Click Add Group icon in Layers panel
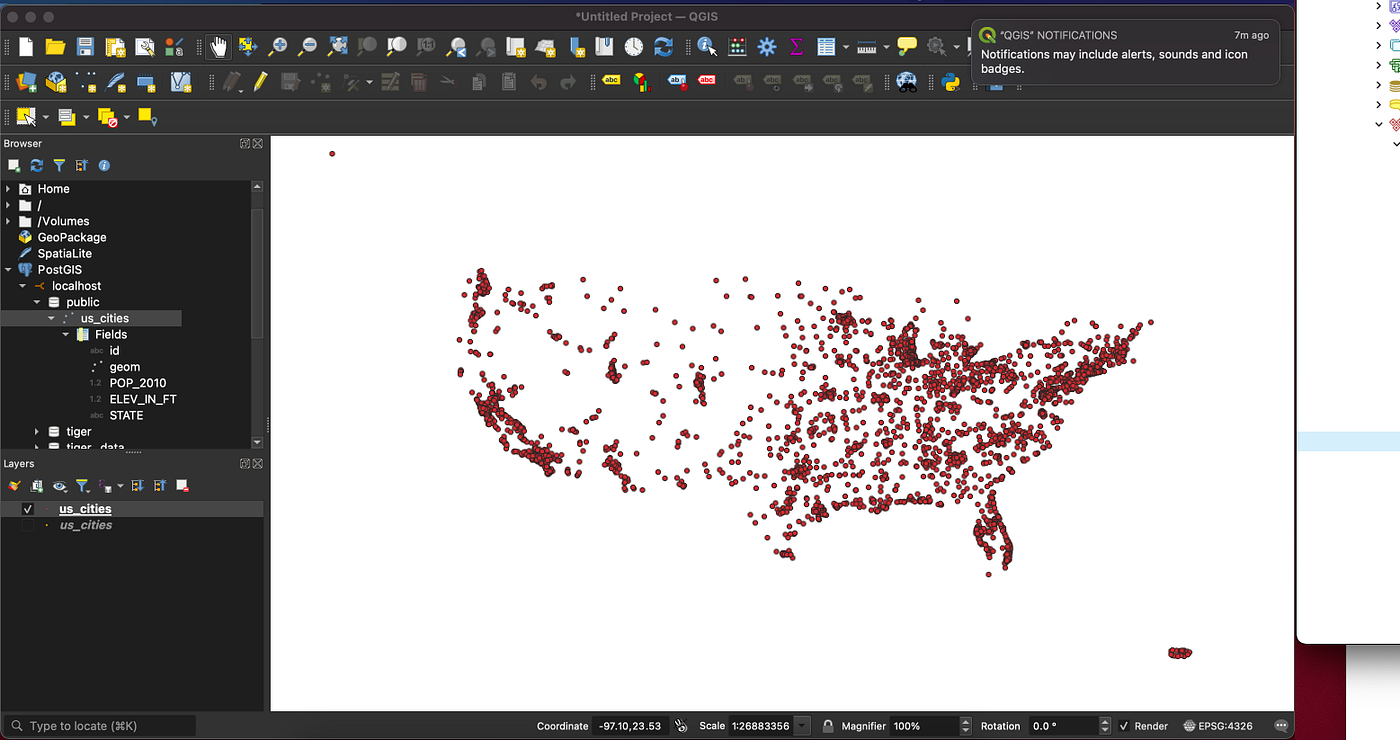 37,486
